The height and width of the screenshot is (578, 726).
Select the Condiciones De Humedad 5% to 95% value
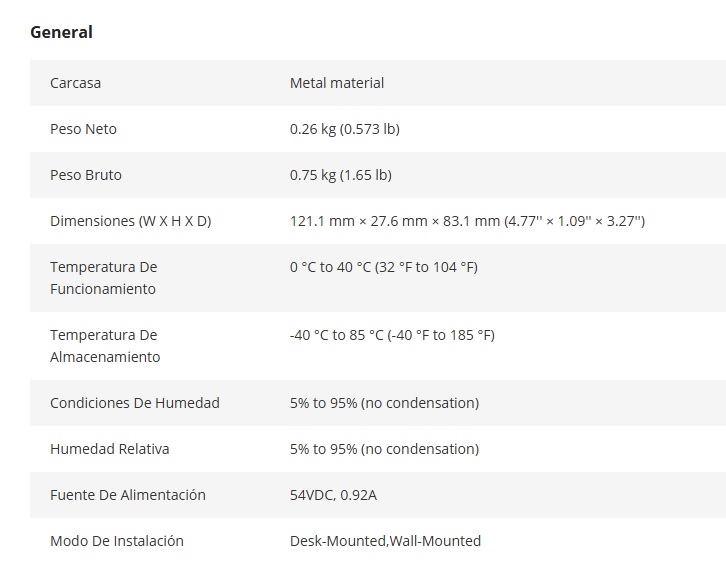click(384, 403)
